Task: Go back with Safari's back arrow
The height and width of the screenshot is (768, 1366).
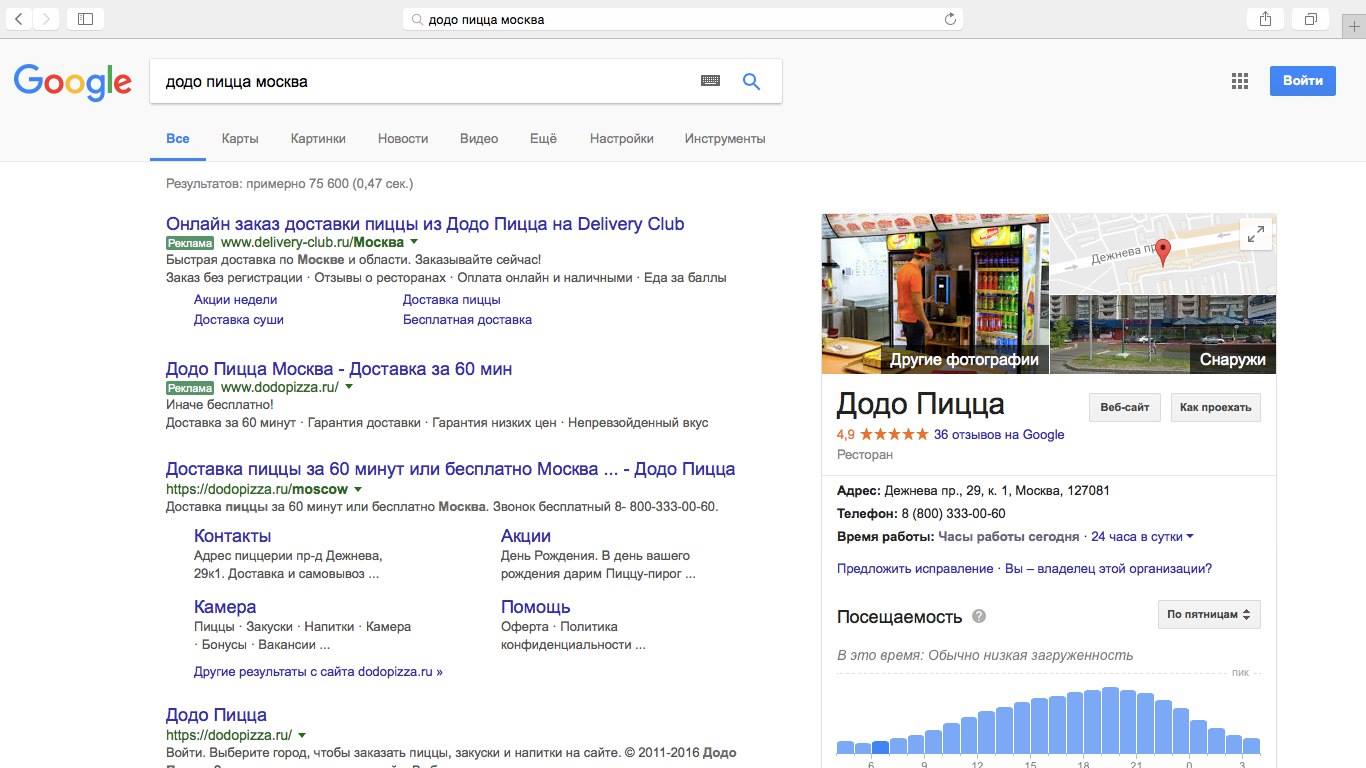Action: 20,19
